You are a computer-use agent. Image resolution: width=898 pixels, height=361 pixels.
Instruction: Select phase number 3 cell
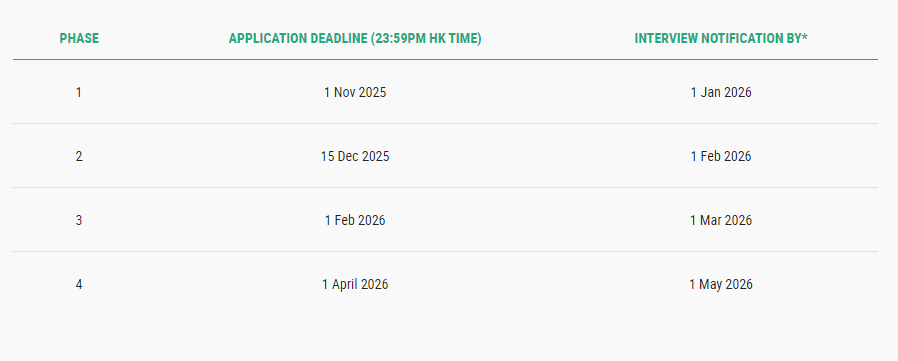(78, 221)
